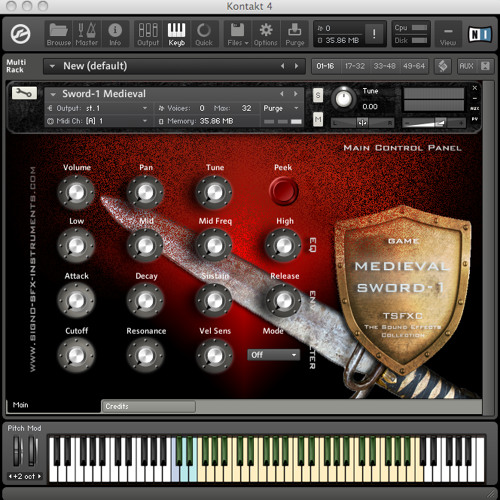Switch to rack page 49-64
500x500 pixels.
(x=414, y=66)
